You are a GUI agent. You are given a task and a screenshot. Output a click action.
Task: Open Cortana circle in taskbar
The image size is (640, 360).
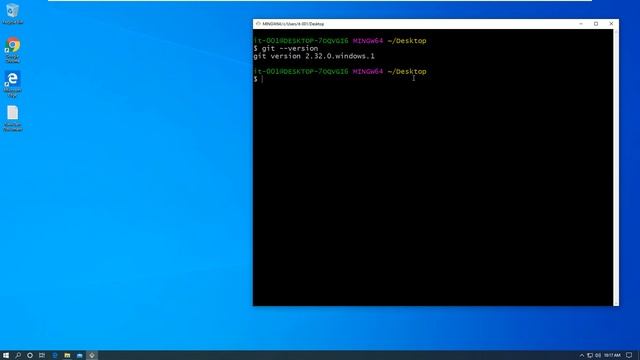(x=30, y=356)
